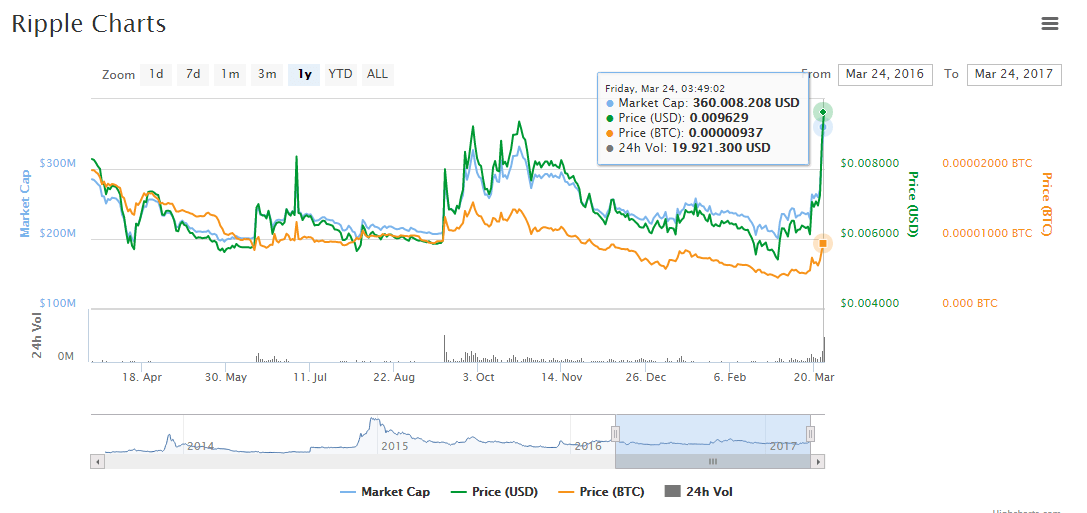Image resolution: width=1087 pixels, height=513 pixels.
Task: Click the navigator scrollbar thumb
Action: click(x=712, y=461)
